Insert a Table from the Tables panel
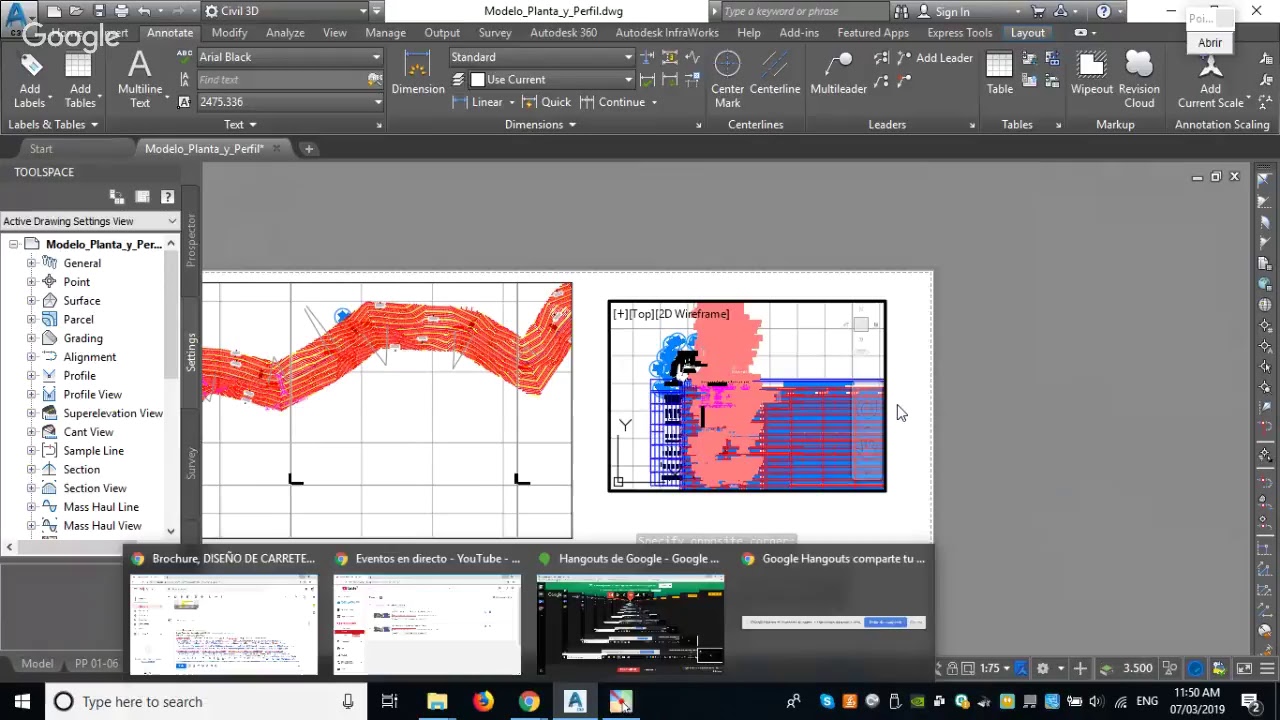1280x720 pixels. 1000,73
